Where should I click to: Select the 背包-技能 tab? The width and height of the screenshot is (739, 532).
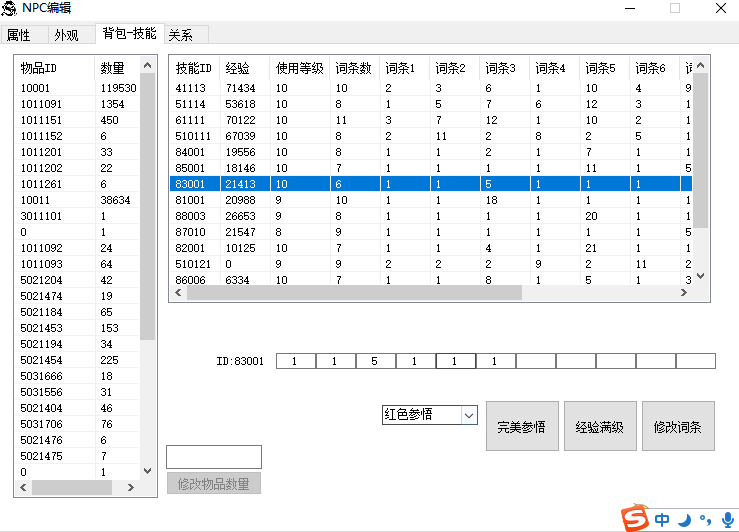(130, 33)
